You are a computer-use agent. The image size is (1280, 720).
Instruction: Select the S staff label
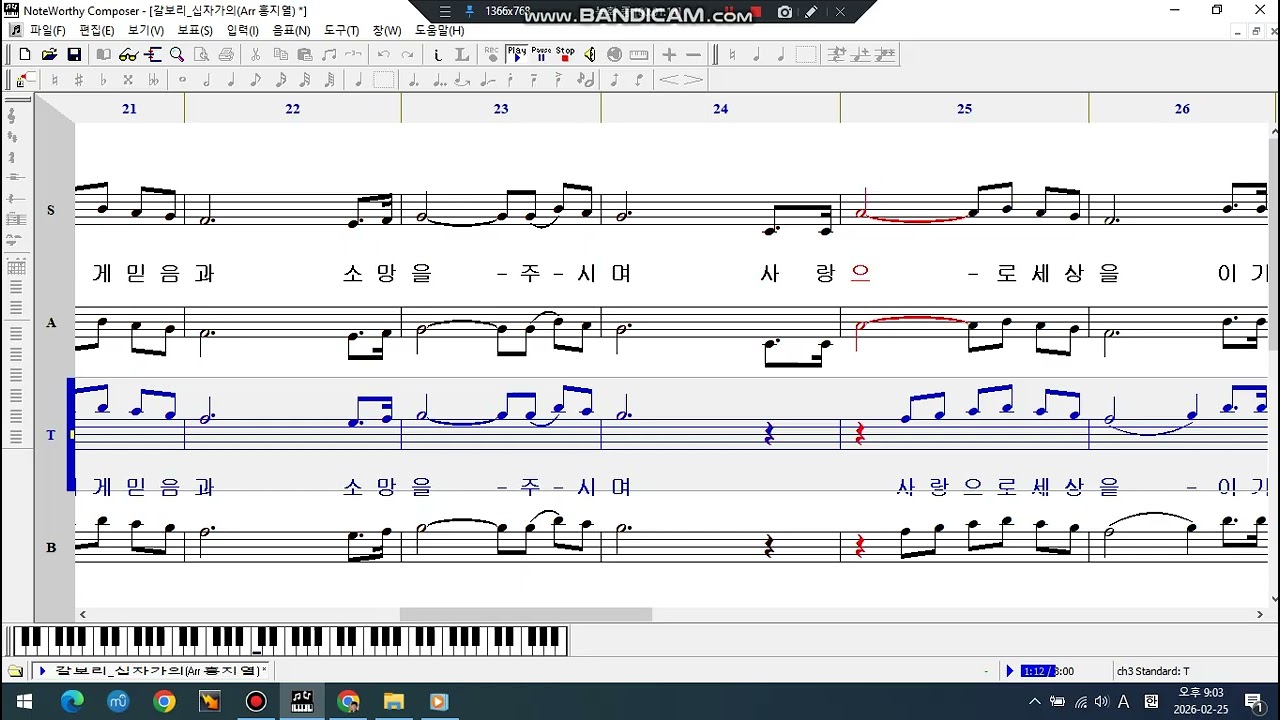(51, 211)
